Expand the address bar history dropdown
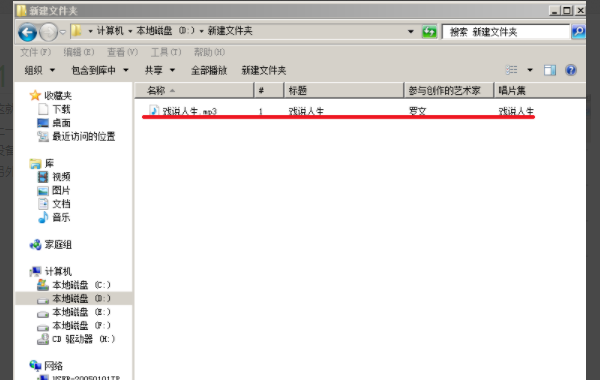This screenshot has height=380, width=600. click(x=410, y=31)
